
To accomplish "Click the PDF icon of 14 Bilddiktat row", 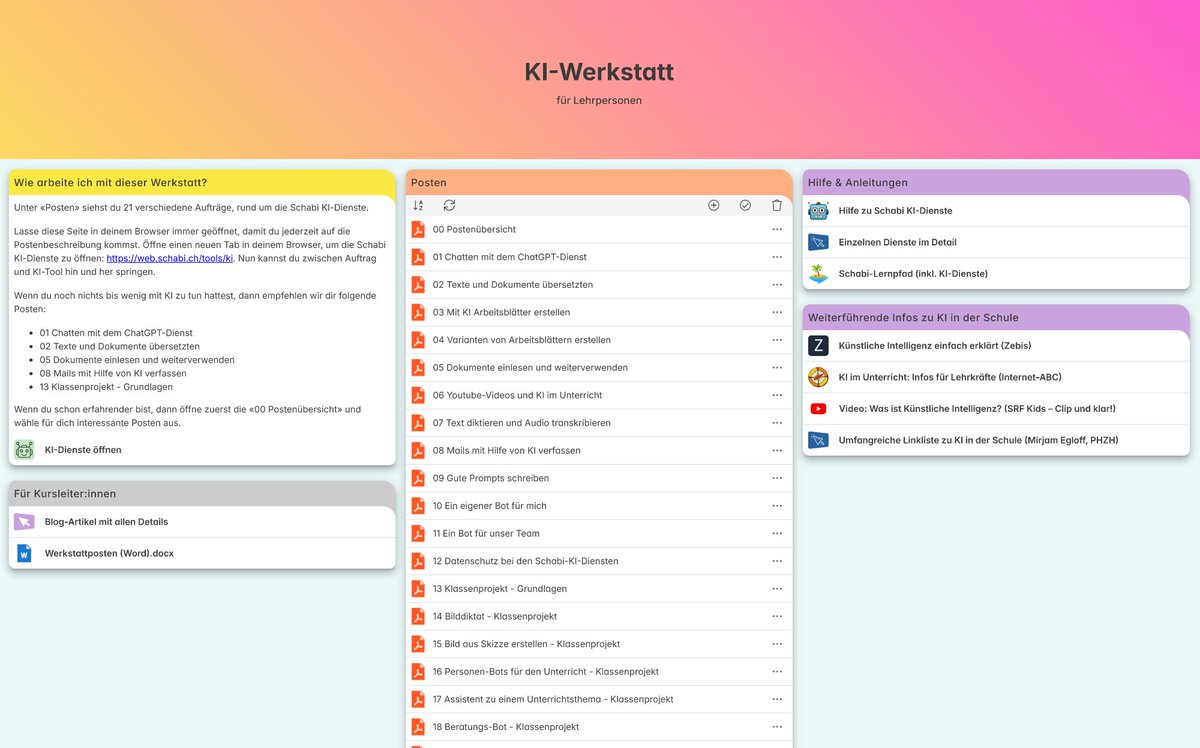I will click(418, 616).
